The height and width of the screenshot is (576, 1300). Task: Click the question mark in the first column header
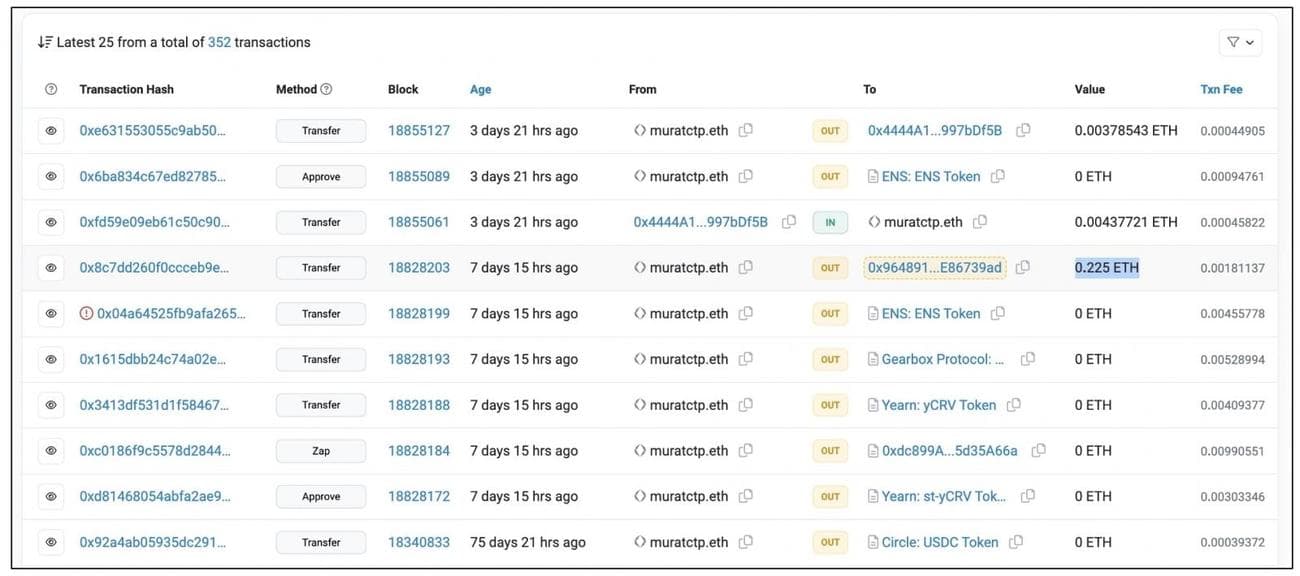coord(51,89)
